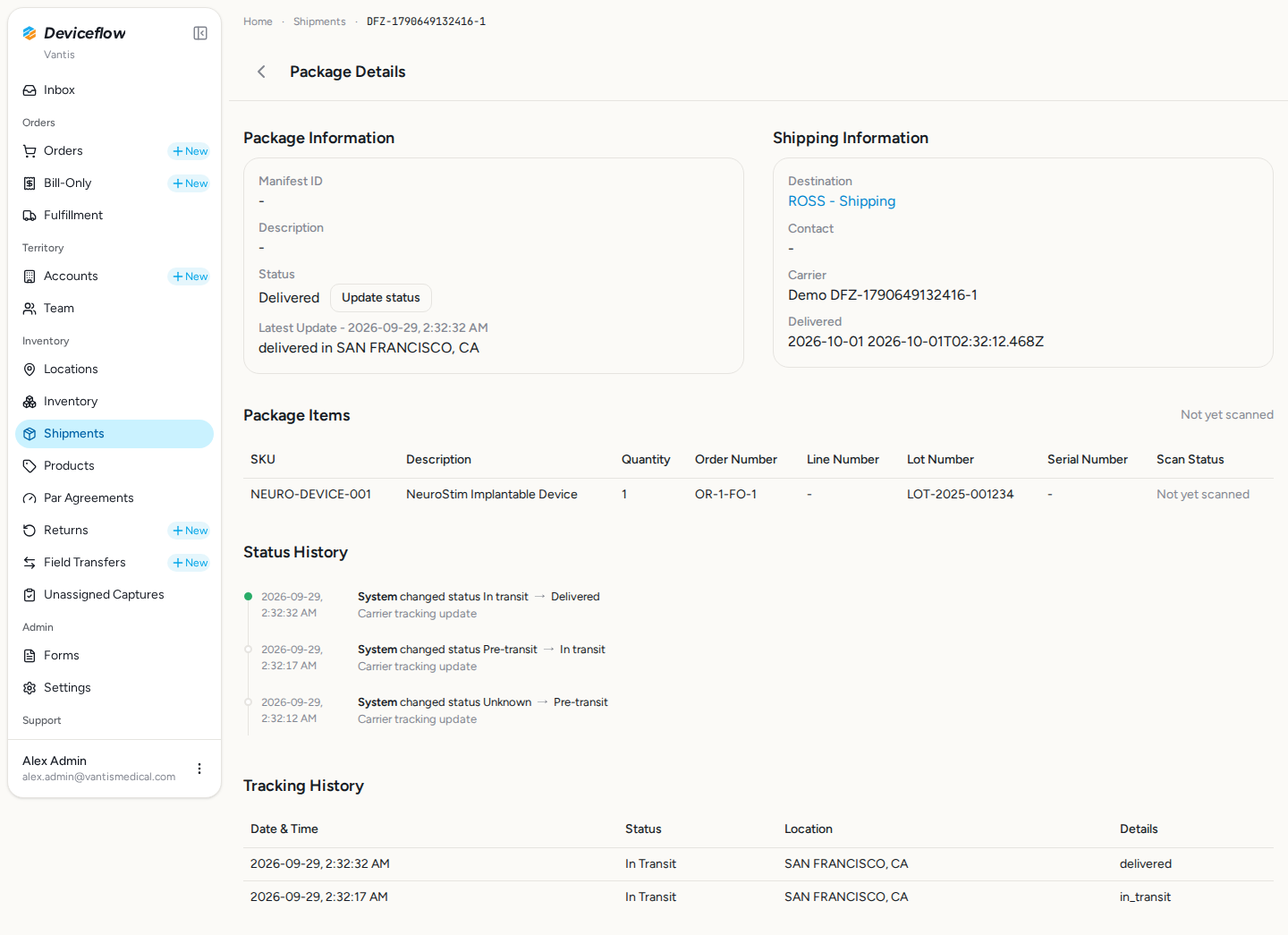The height and width of the screenshot is (935, 1288).
Task: Click the Returns arrow icon
Action: [30, 531]
